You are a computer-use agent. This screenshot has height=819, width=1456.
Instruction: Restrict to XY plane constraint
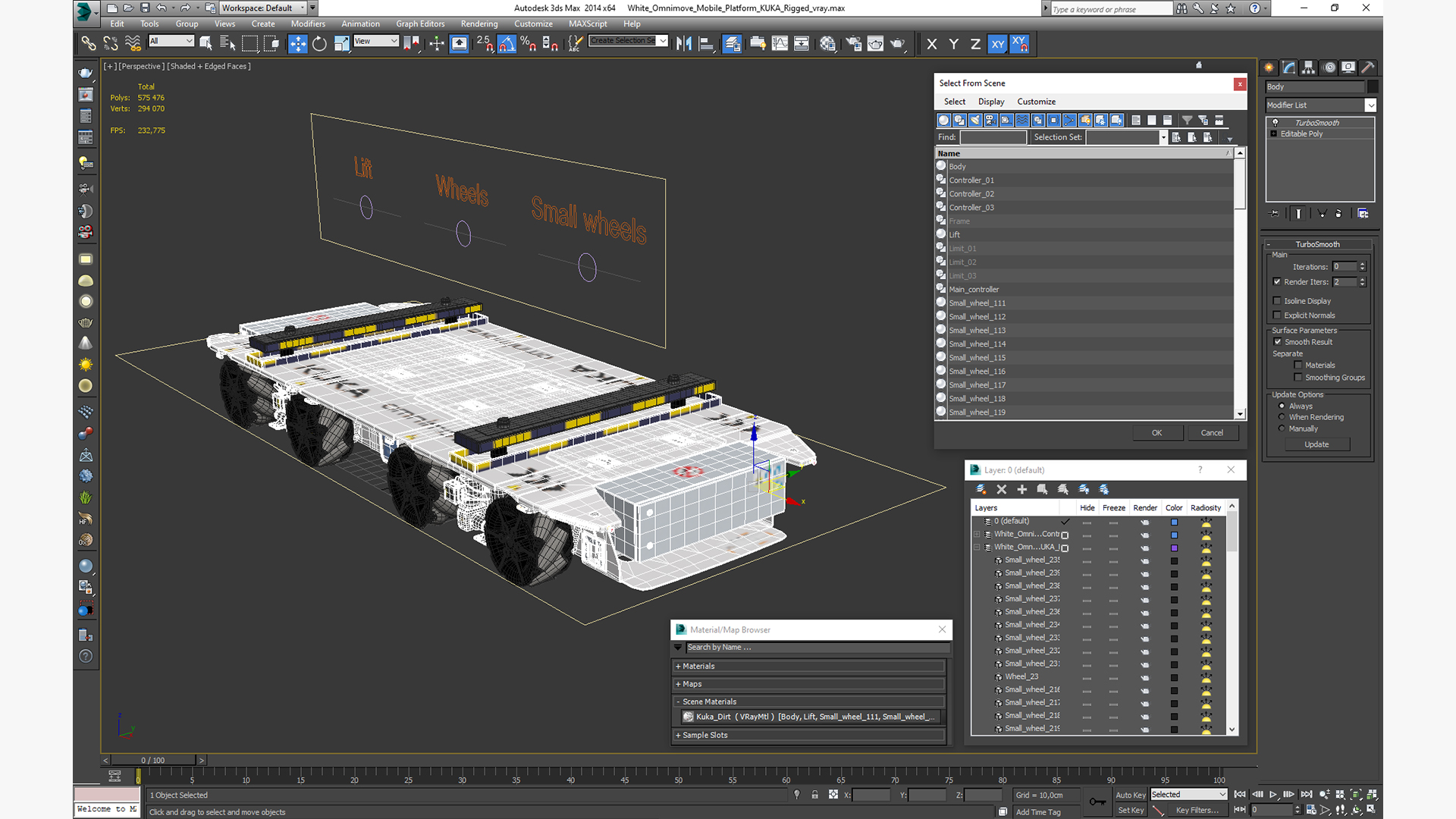pos(997,44)
